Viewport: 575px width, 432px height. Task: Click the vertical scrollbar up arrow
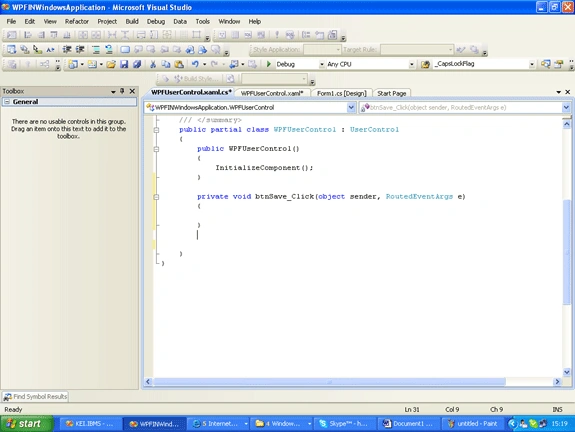pos(567,124)
